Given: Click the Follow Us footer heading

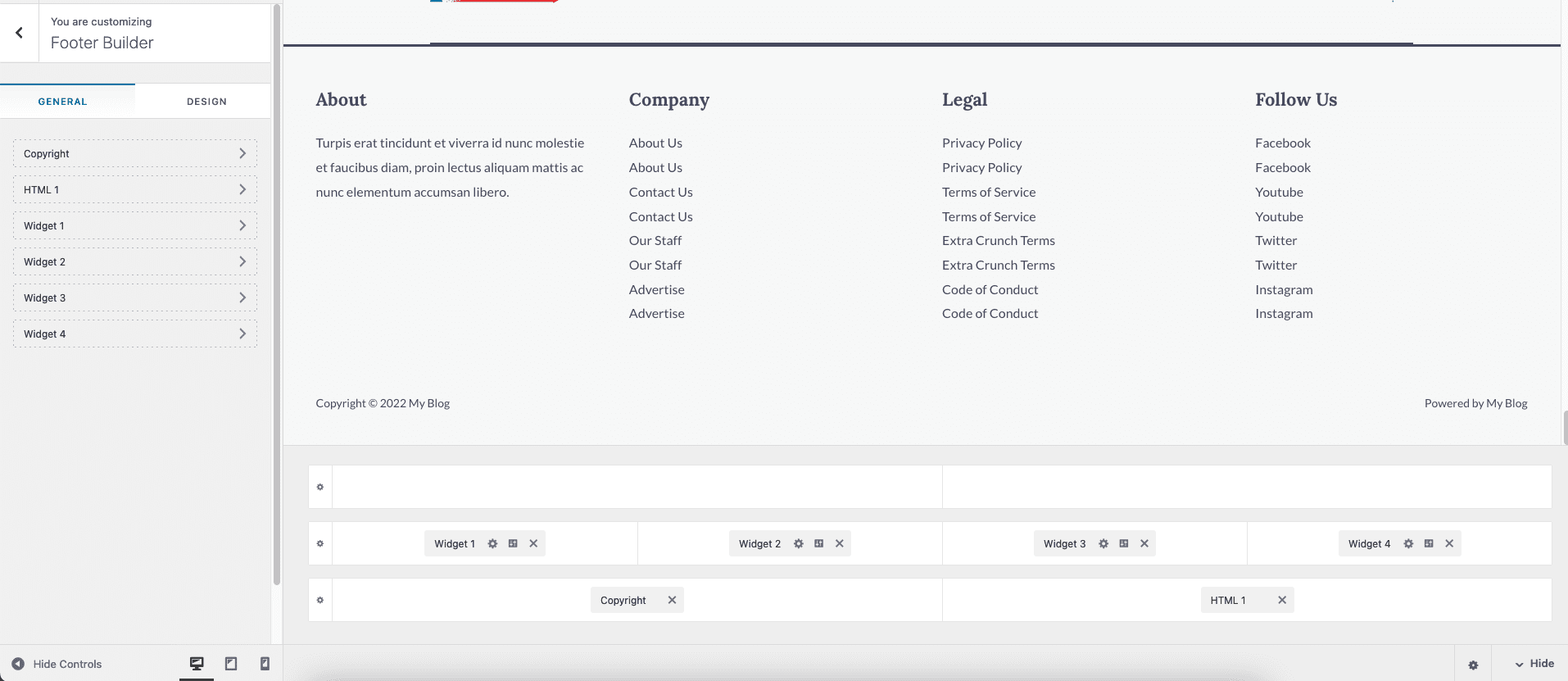Looking at the screenshot, I should click(1296, 99).
